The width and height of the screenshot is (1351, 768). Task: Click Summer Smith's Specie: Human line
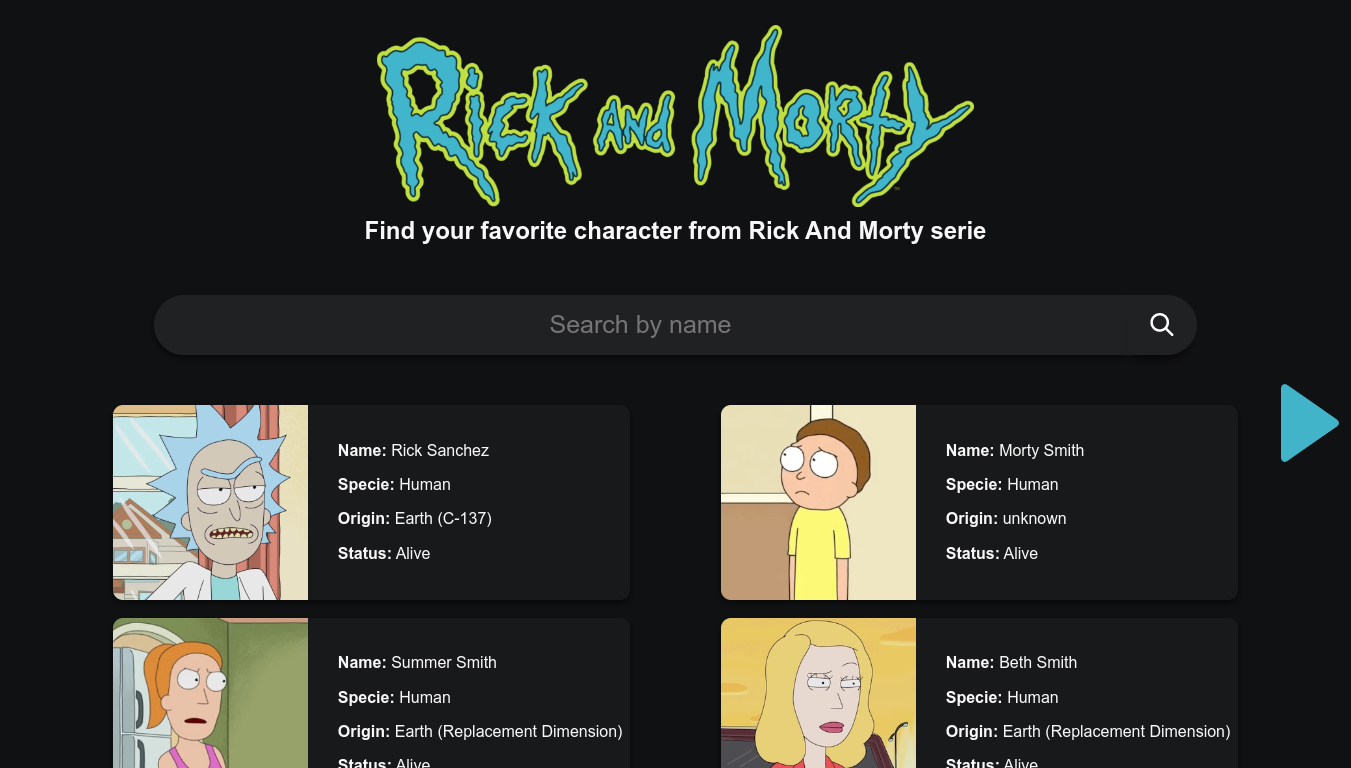[394, 697]
